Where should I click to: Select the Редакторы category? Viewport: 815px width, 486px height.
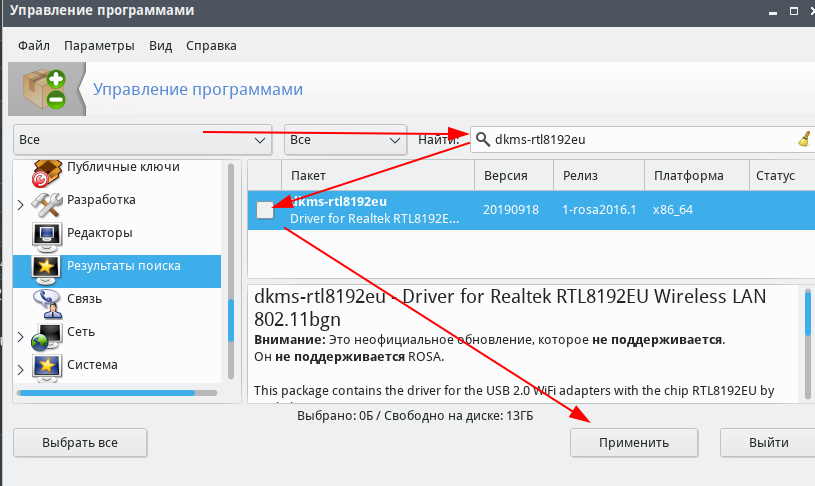point(100,233)
